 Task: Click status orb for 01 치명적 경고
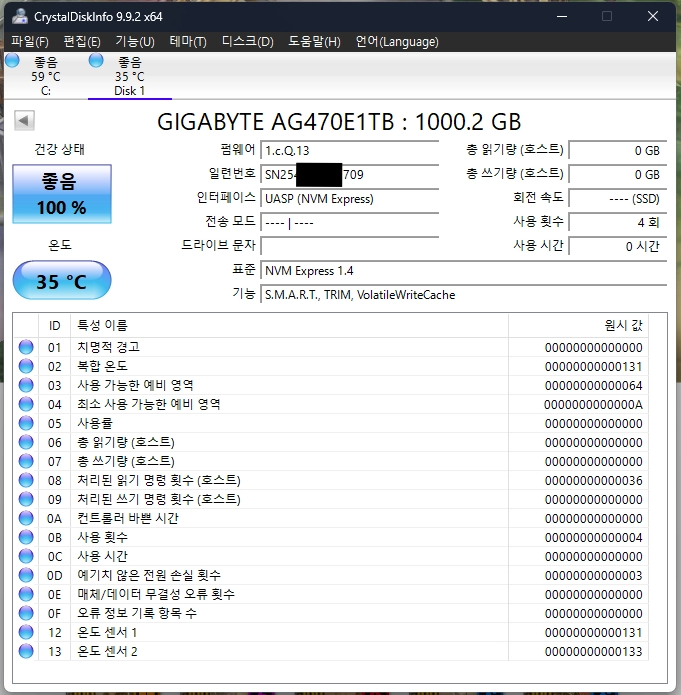pyautogui.click(x=26, y=347)
